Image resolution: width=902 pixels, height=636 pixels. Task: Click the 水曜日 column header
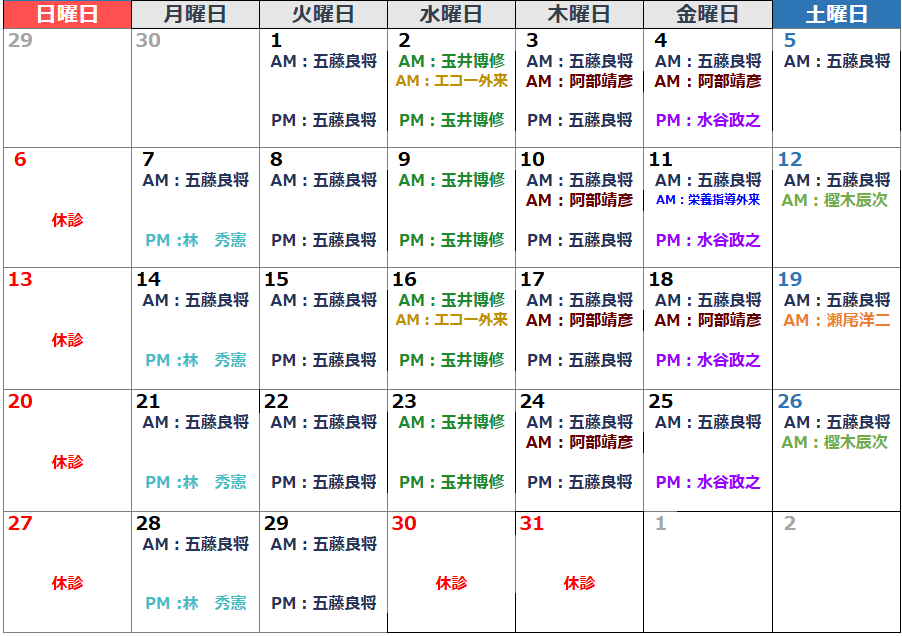(x=452, y=14)
